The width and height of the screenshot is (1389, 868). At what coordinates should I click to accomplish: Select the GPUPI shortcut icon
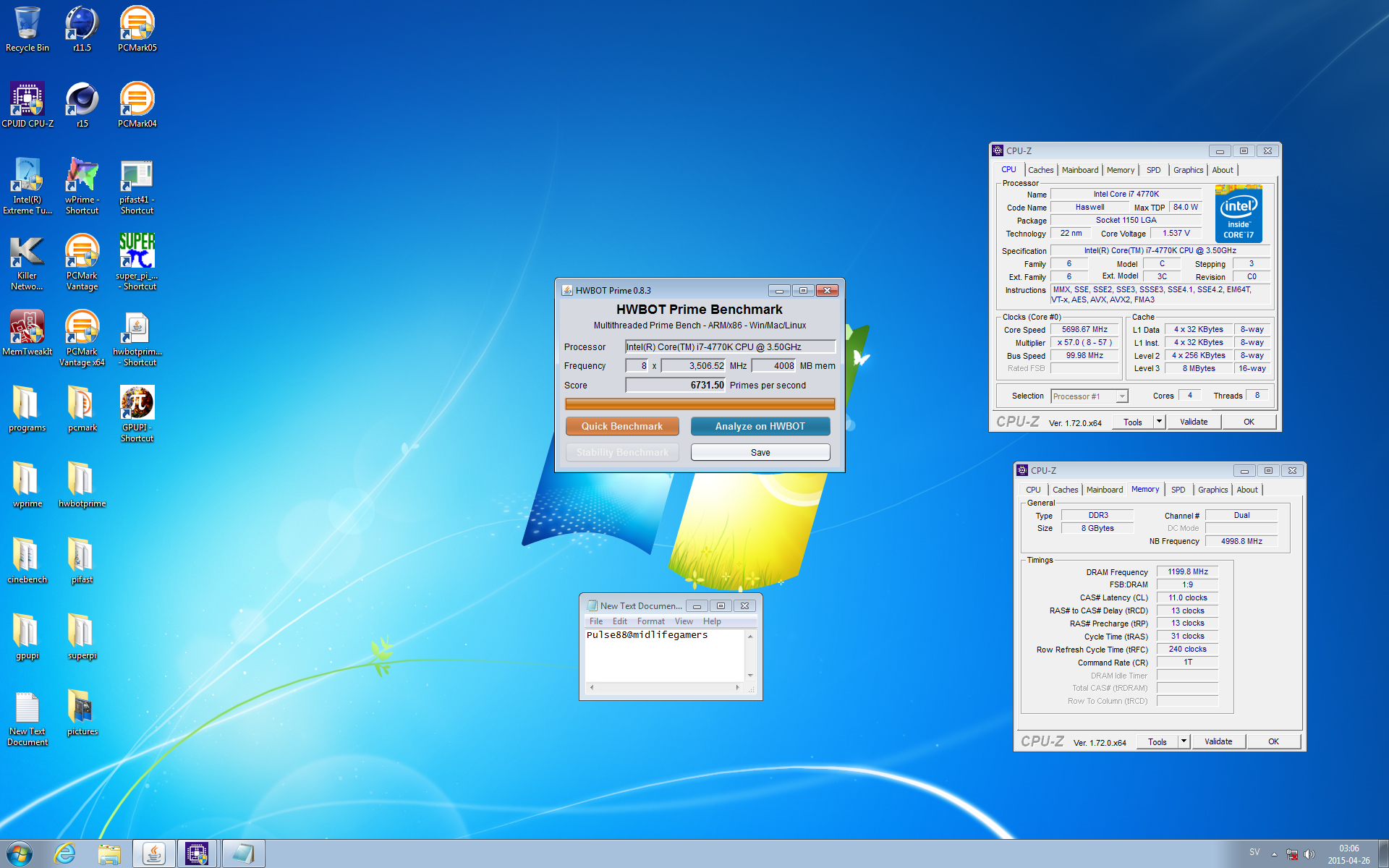pyautogui.click(x=137, y=414)
